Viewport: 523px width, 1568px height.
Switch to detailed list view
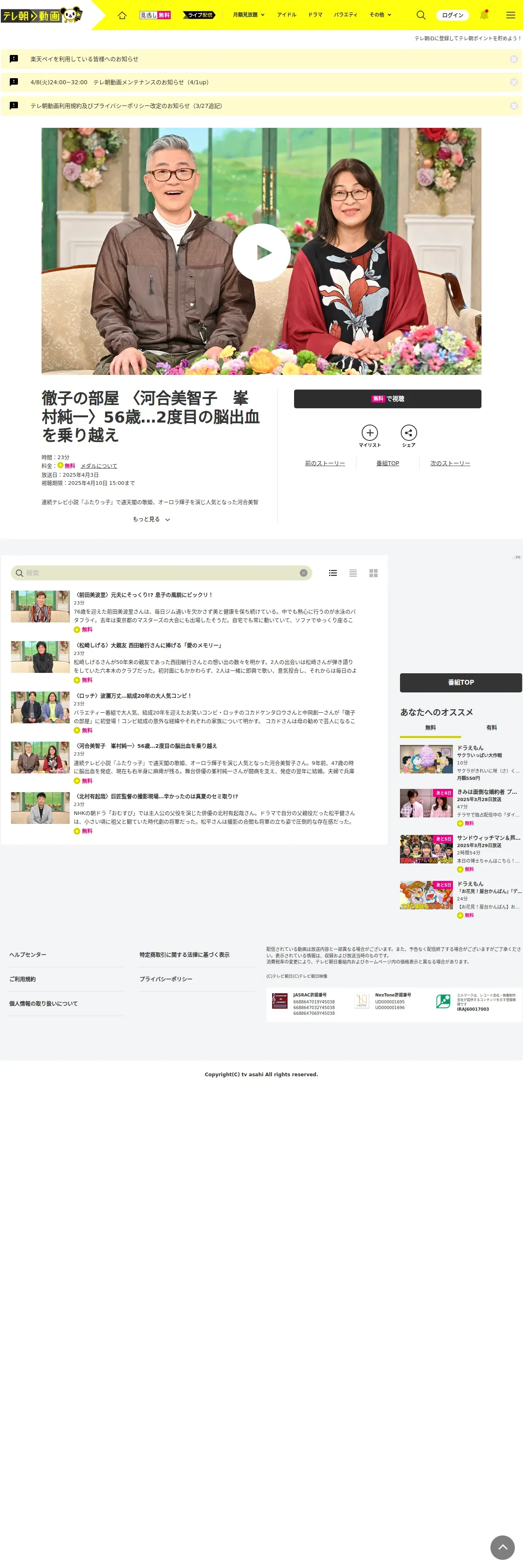click(333, 573)
